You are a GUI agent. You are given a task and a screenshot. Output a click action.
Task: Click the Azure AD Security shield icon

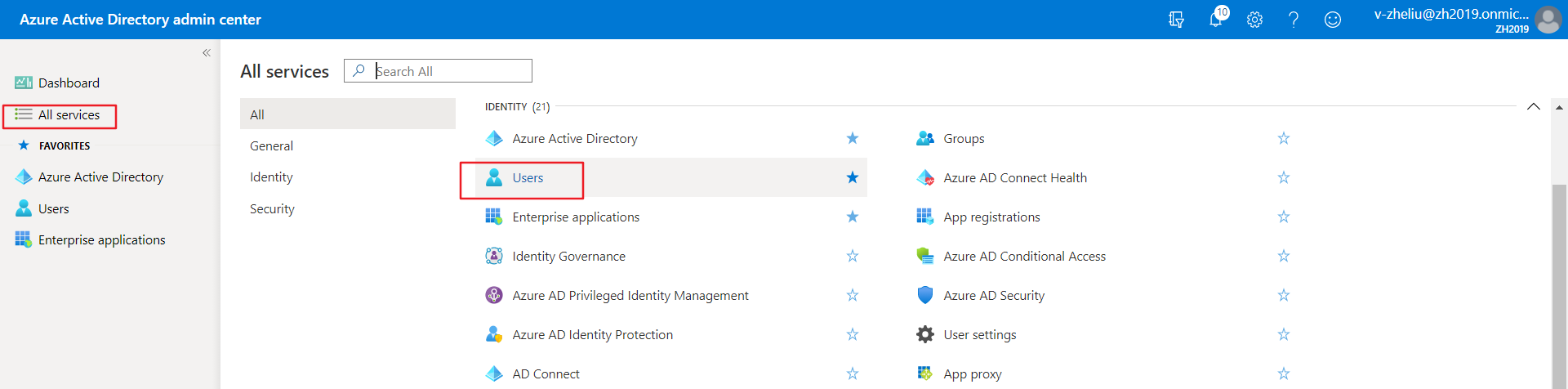(924, 295)
